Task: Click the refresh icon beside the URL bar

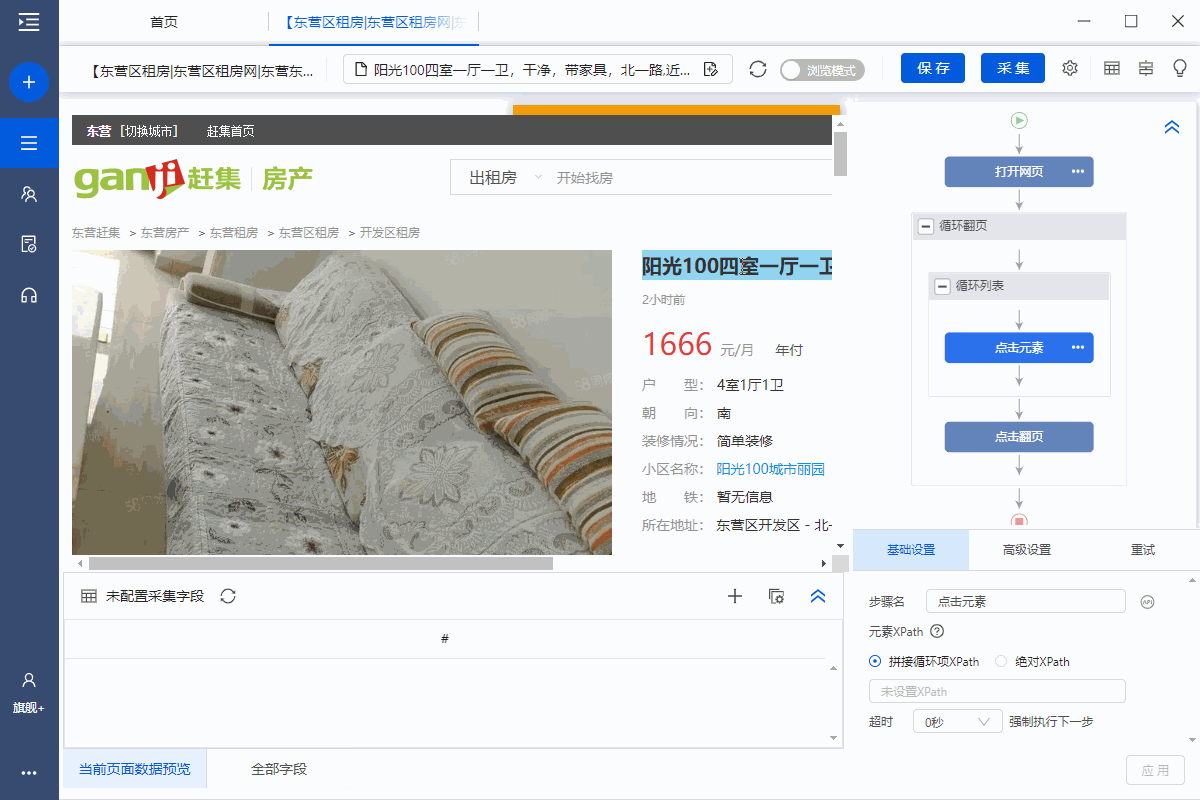Action: tap(758, 69)
